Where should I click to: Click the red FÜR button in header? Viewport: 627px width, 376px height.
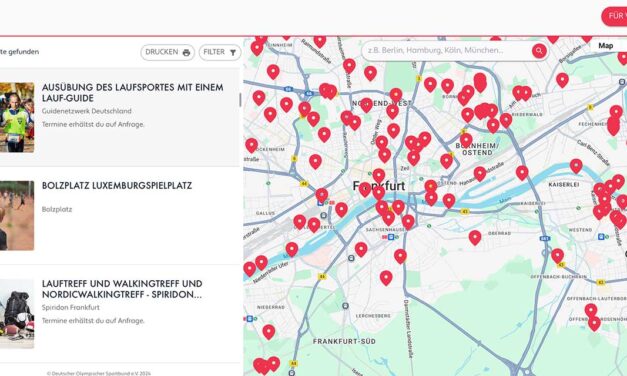(x=614, y=16)
